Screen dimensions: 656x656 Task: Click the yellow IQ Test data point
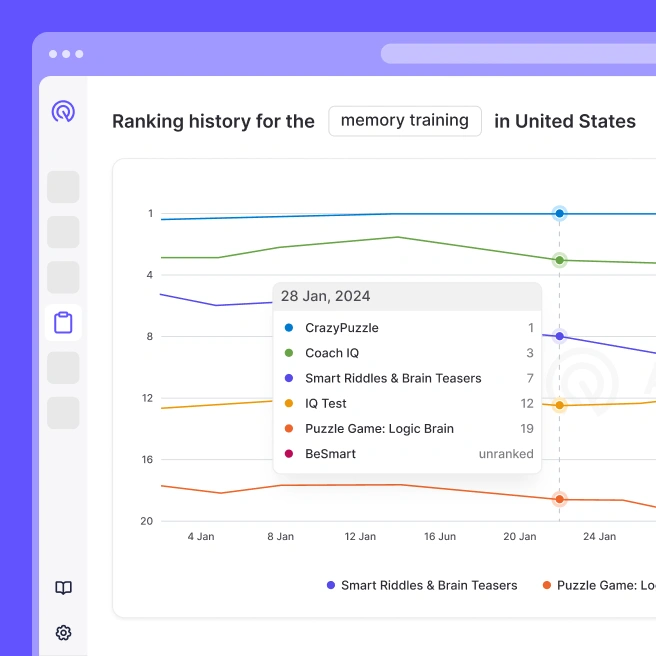pos(559,405)
